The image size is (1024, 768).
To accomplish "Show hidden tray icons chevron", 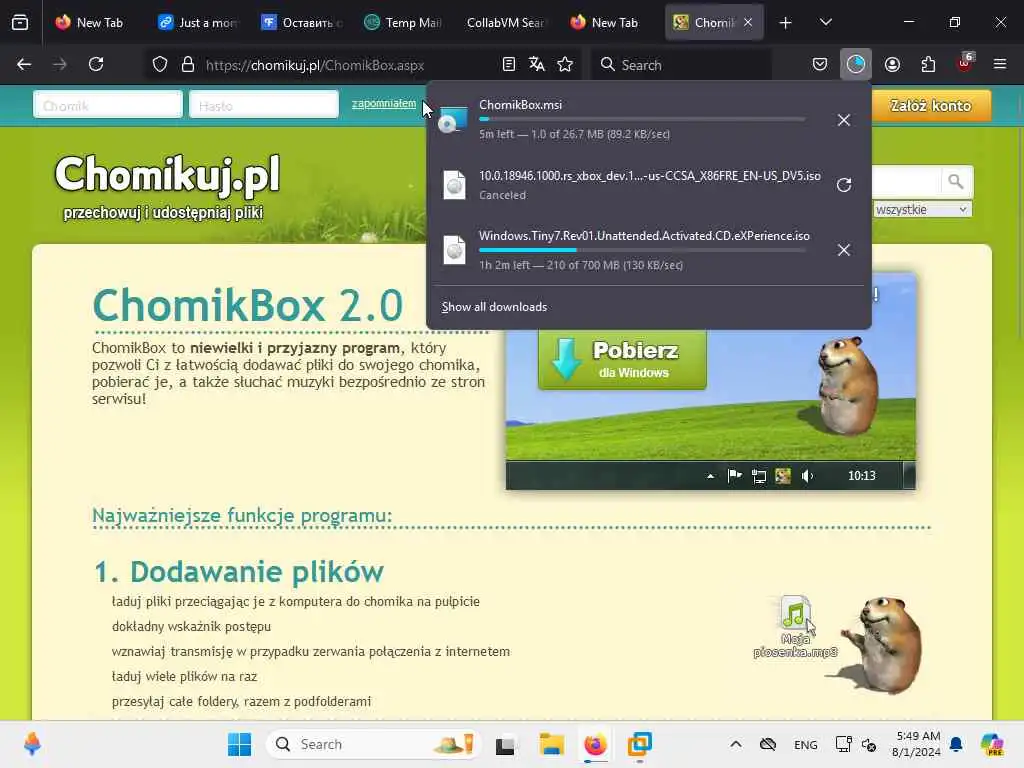I will tap(735, 744).
